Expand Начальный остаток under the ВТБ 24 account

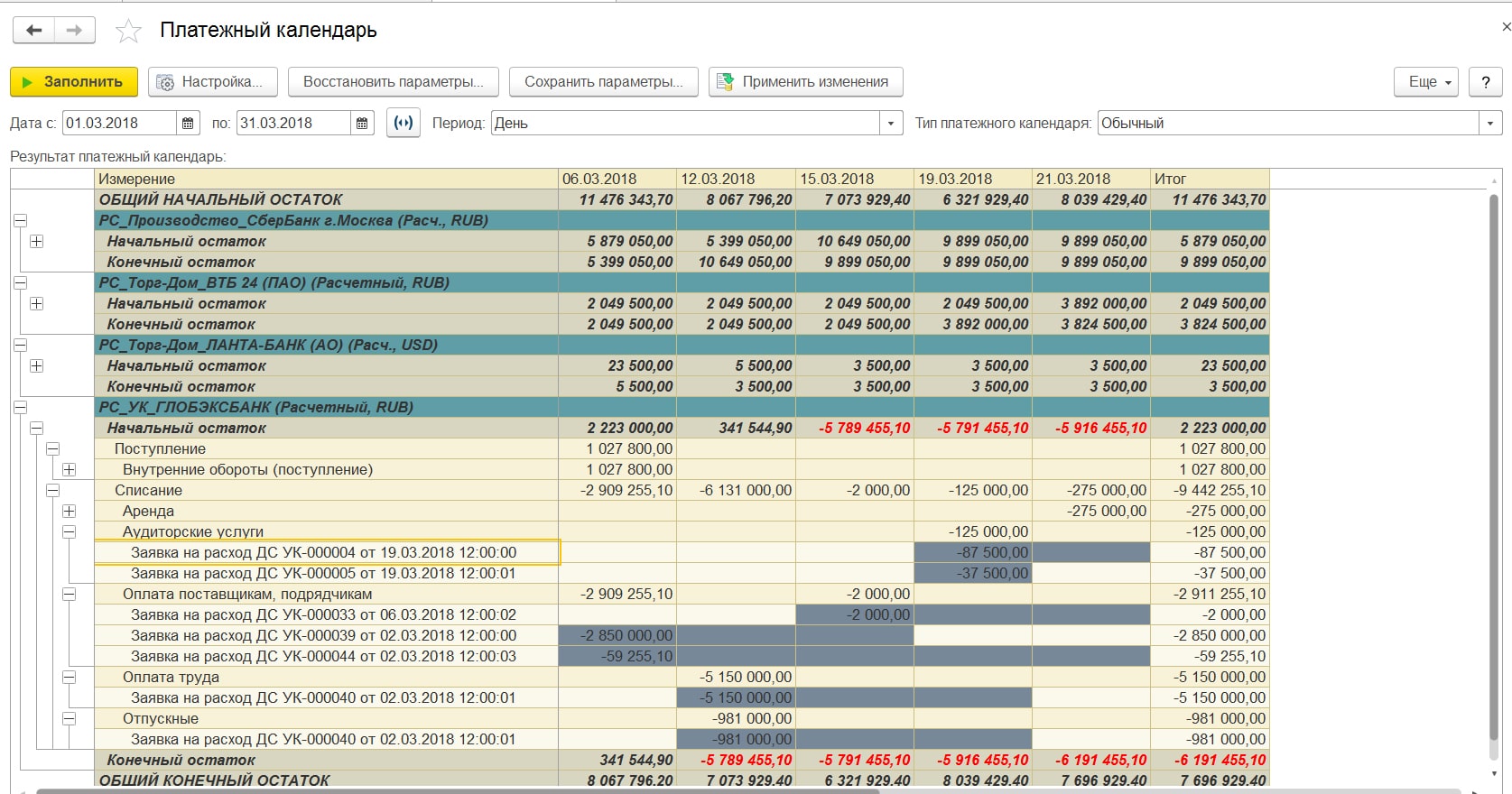pyautogui.click(x=36, y=303)
